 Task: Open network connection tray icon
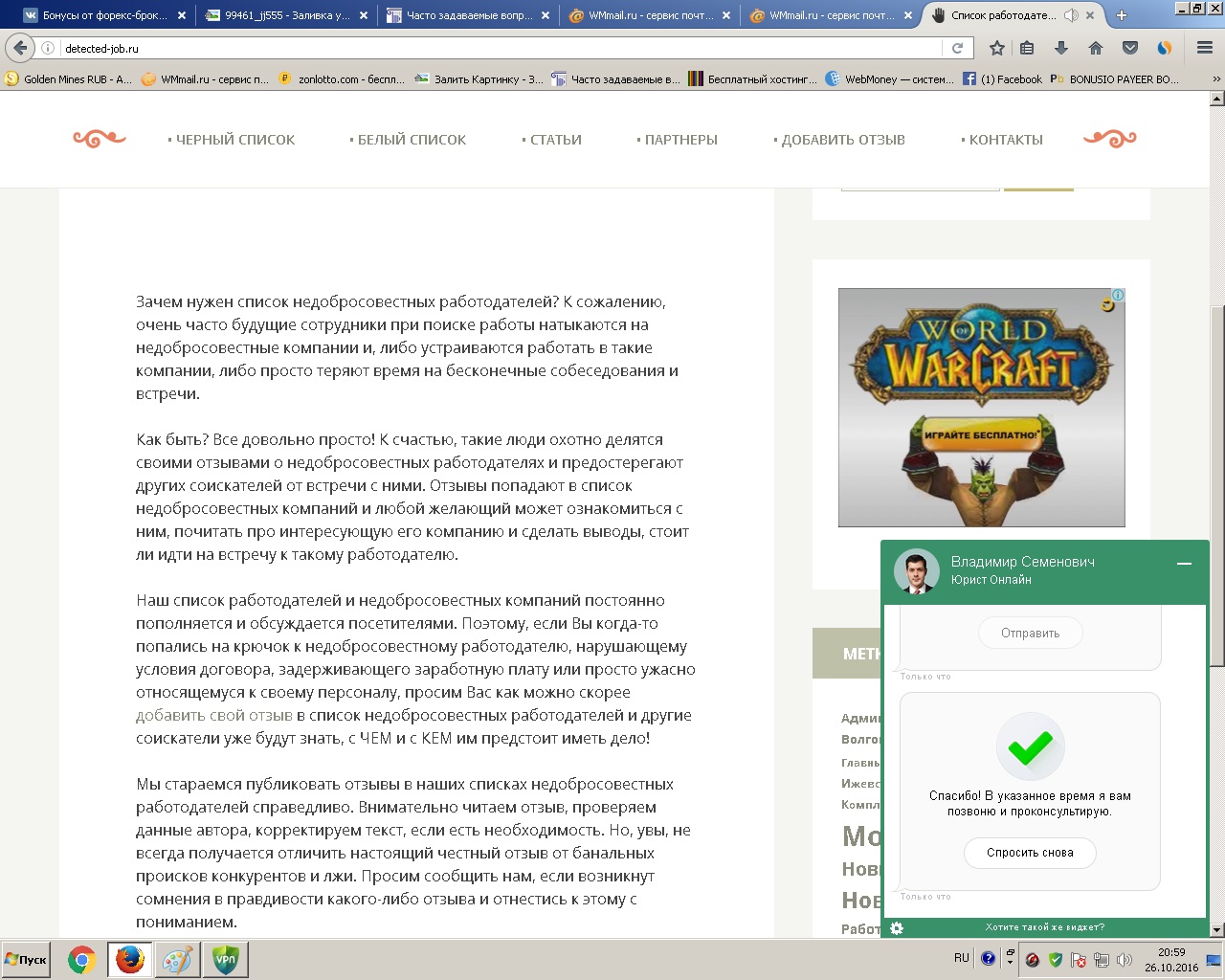tap(1102, 960)
